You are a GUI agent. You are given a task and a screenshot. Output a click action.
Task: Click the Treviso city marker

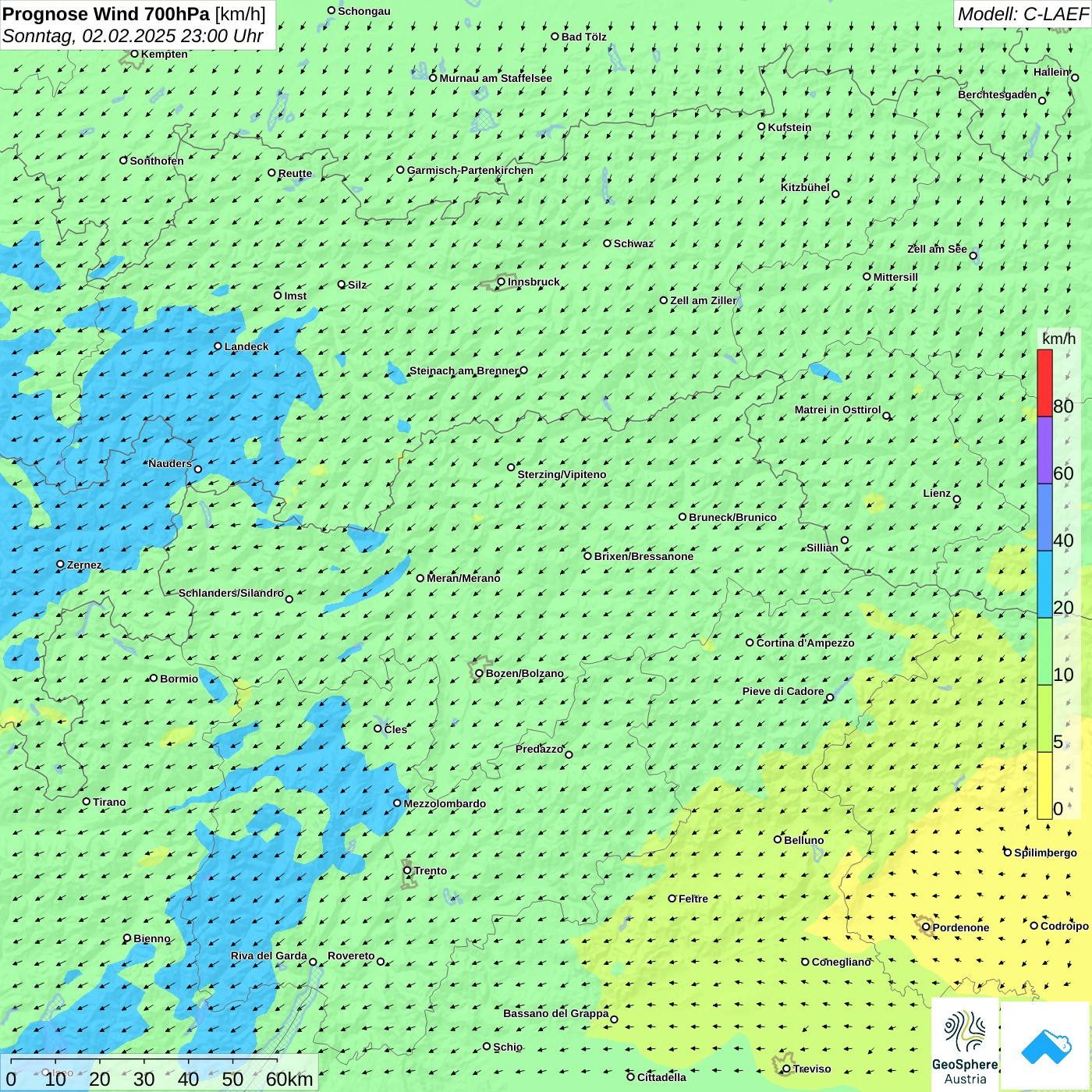point(786,1069)
